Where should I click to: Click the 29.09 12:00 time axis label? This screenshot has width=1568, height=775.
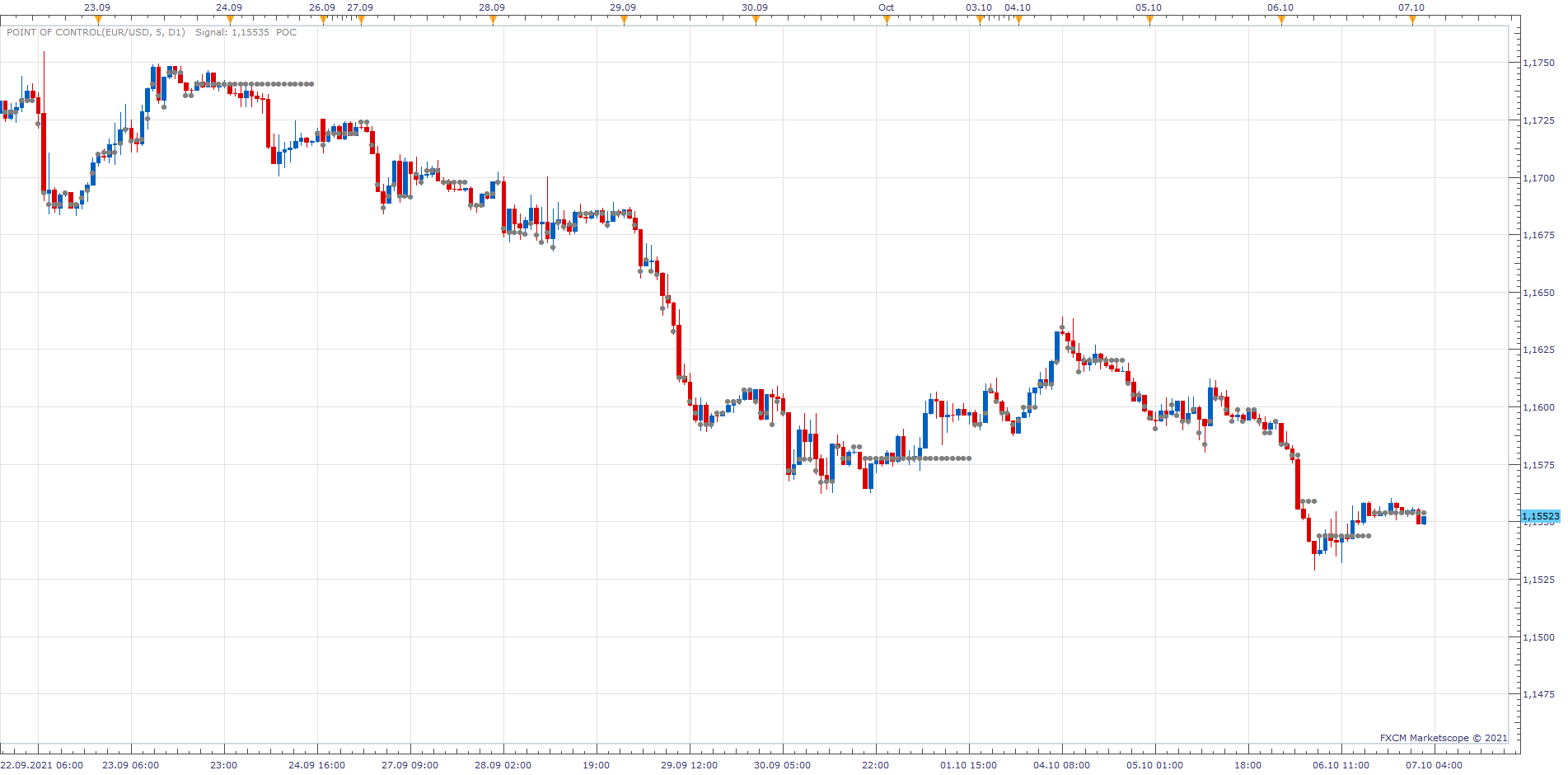pyautogui.click(x=690, y=765)
